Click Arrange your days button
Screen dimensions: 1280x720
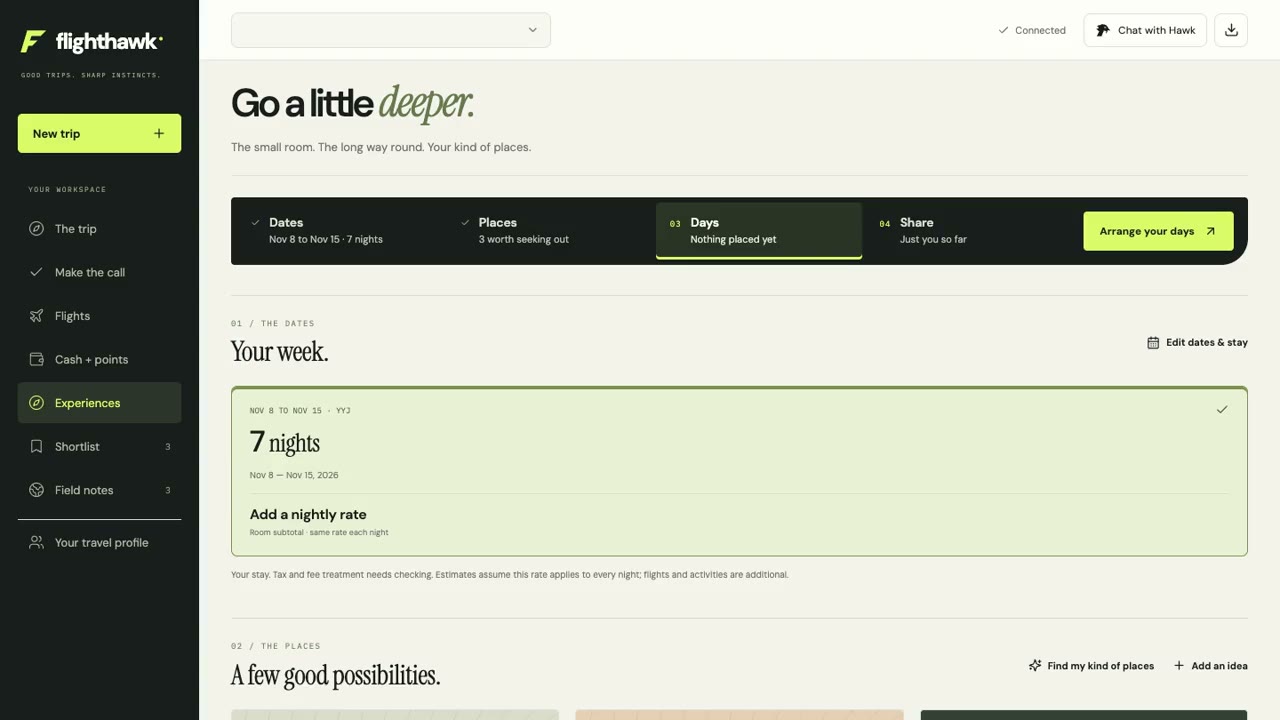click(x=1158, y=231)
